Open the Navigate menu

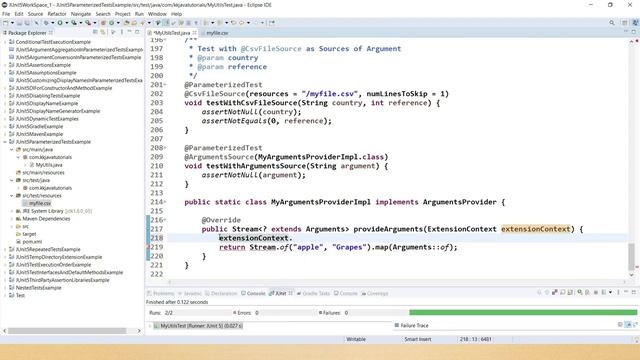coord(81,14)
